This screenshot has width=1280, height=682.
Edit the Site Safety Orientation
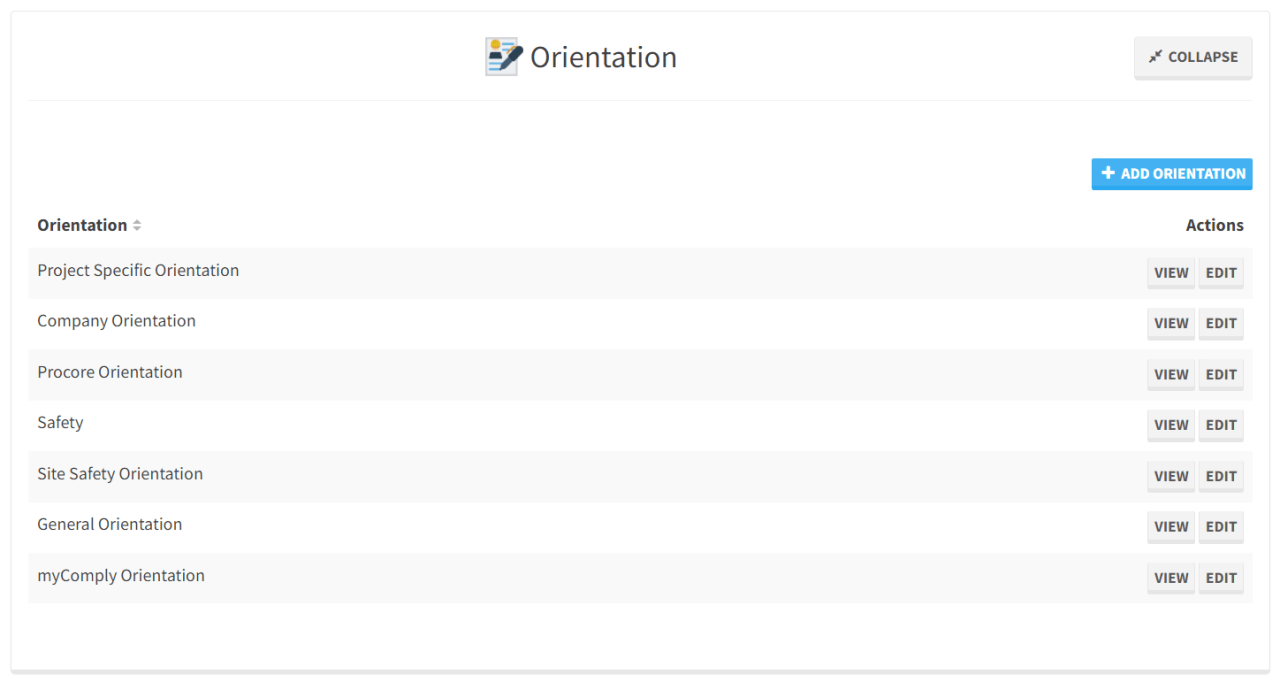[1221, 476]
